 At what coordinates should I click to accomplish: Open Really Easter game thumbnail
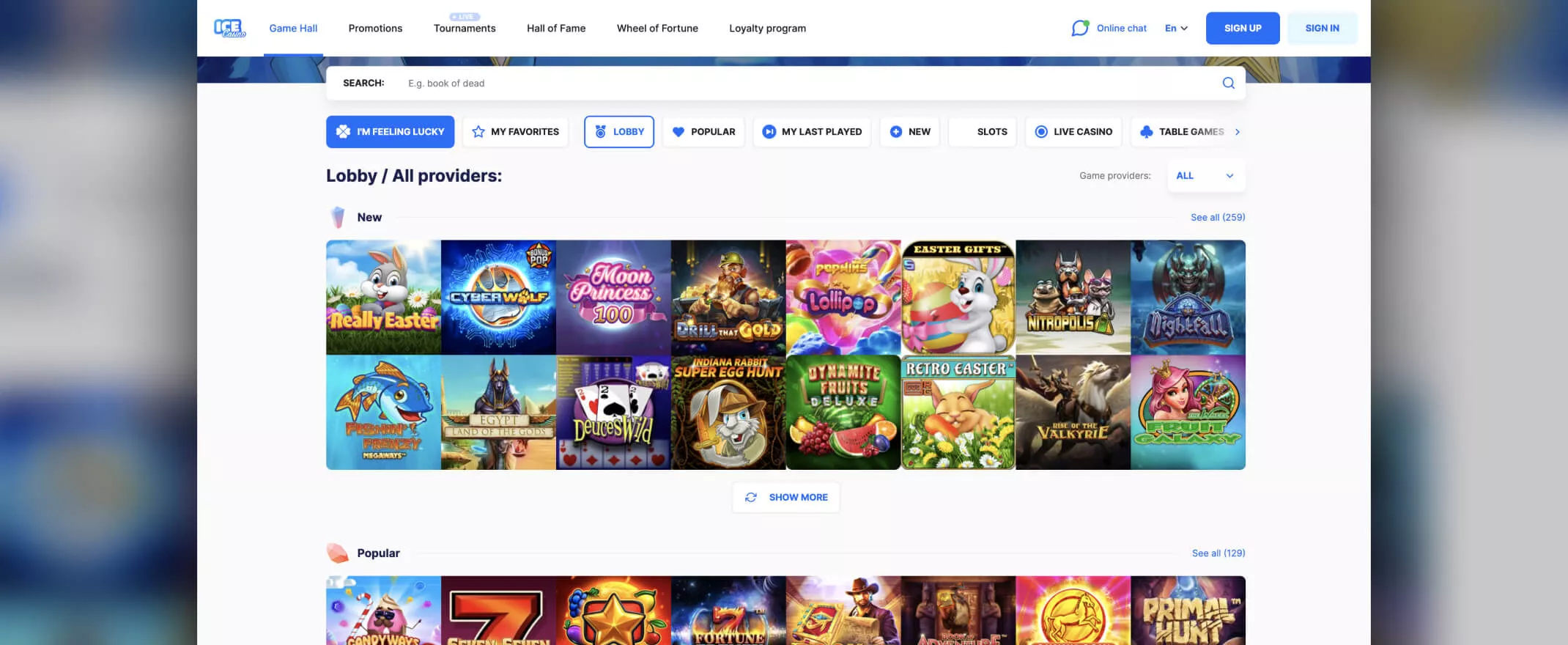(383, 298)
